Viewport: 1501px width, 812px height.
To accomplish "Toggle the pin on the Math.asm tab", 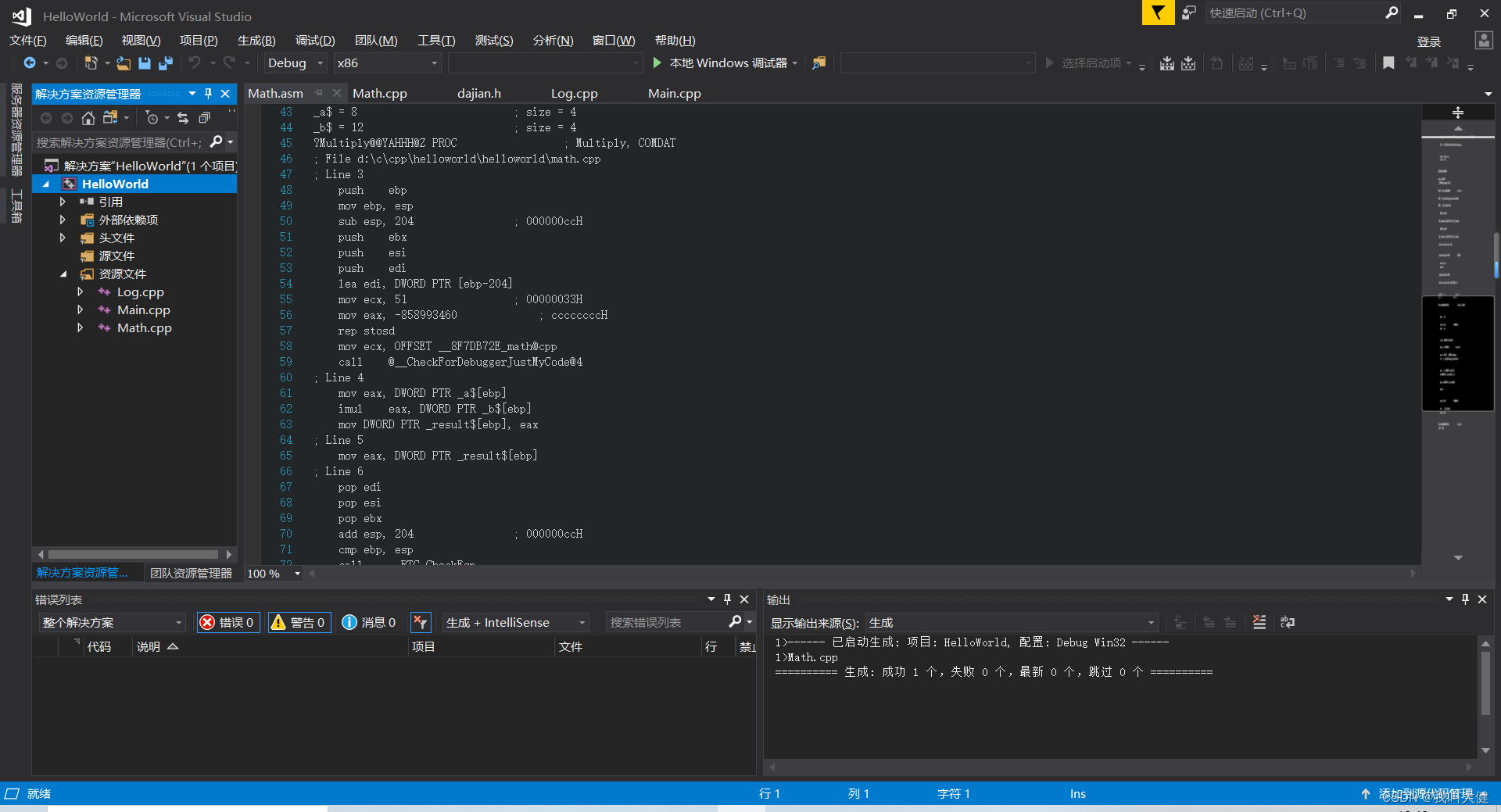I will pyautogui.click(x=318, y=93).
